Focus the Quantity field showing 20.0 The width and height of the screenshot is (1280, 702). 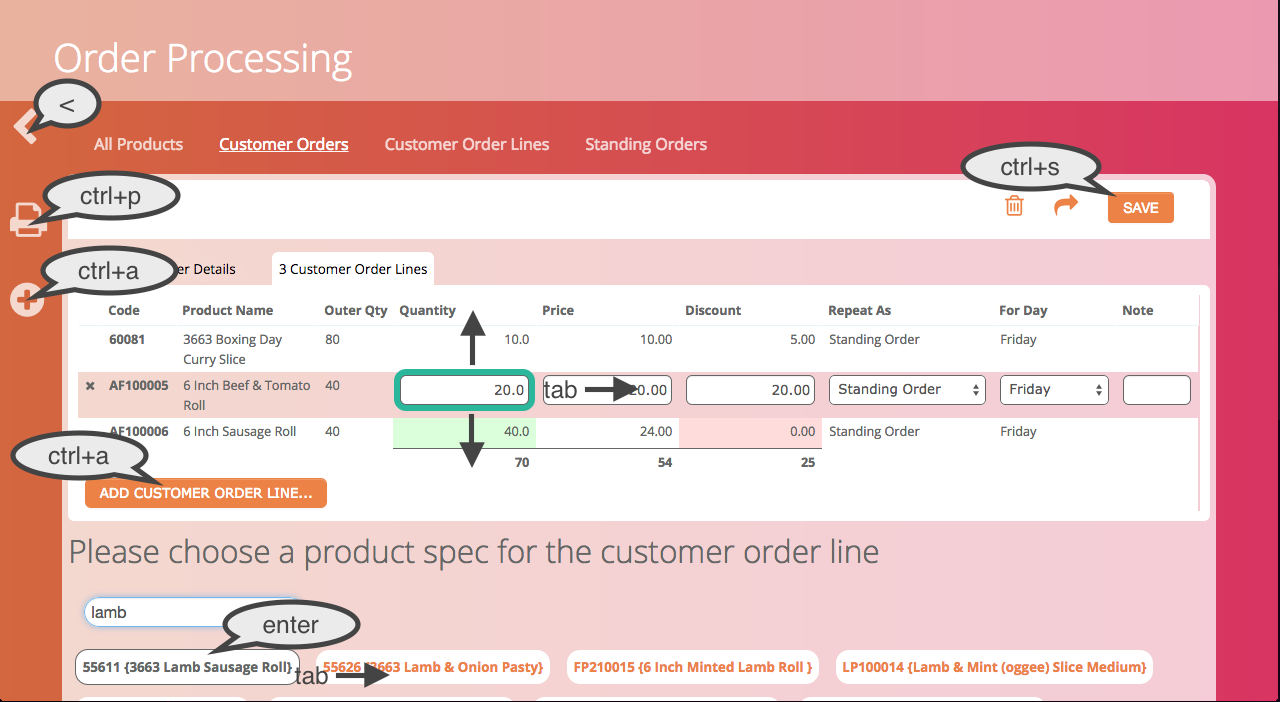[464, 390]
